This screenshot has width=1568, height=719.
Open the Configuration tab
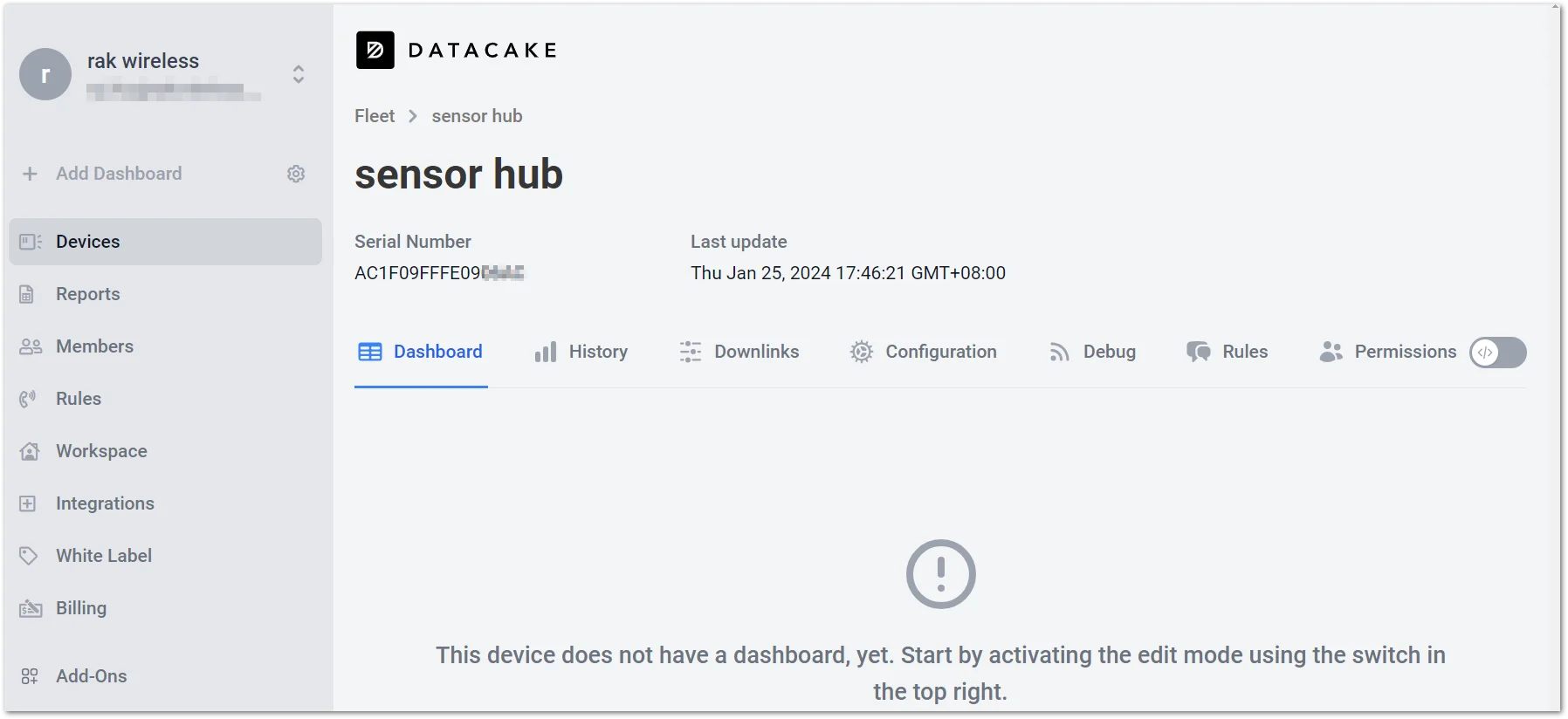coord(924,352)
